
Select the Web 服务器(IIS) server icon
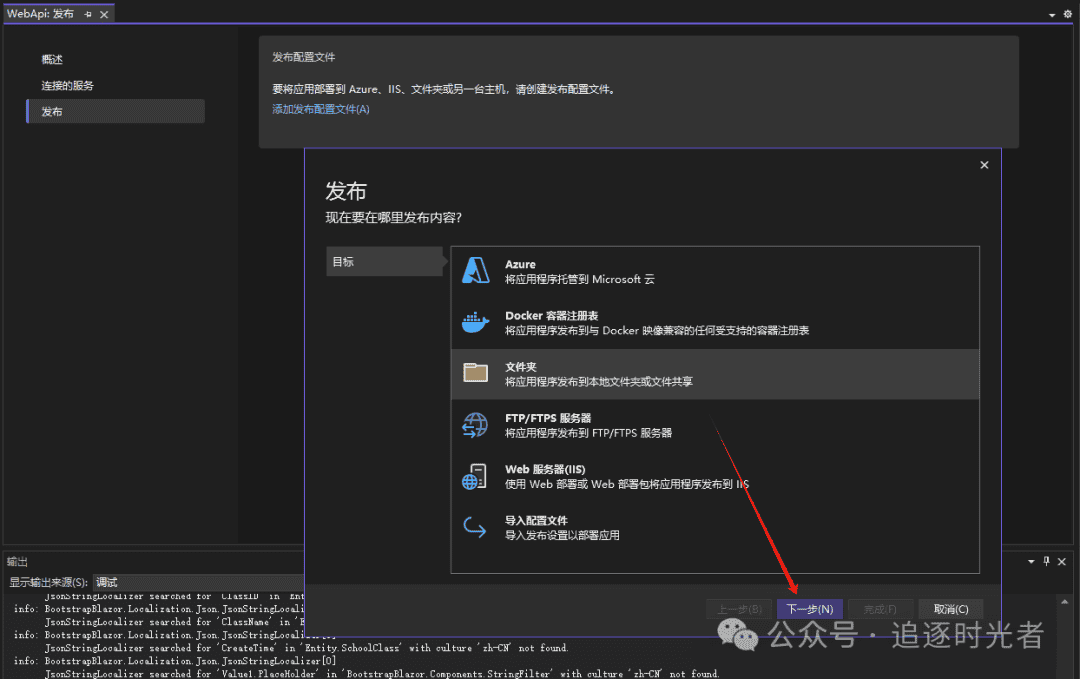pyautogui.click(x=475, y=476)
